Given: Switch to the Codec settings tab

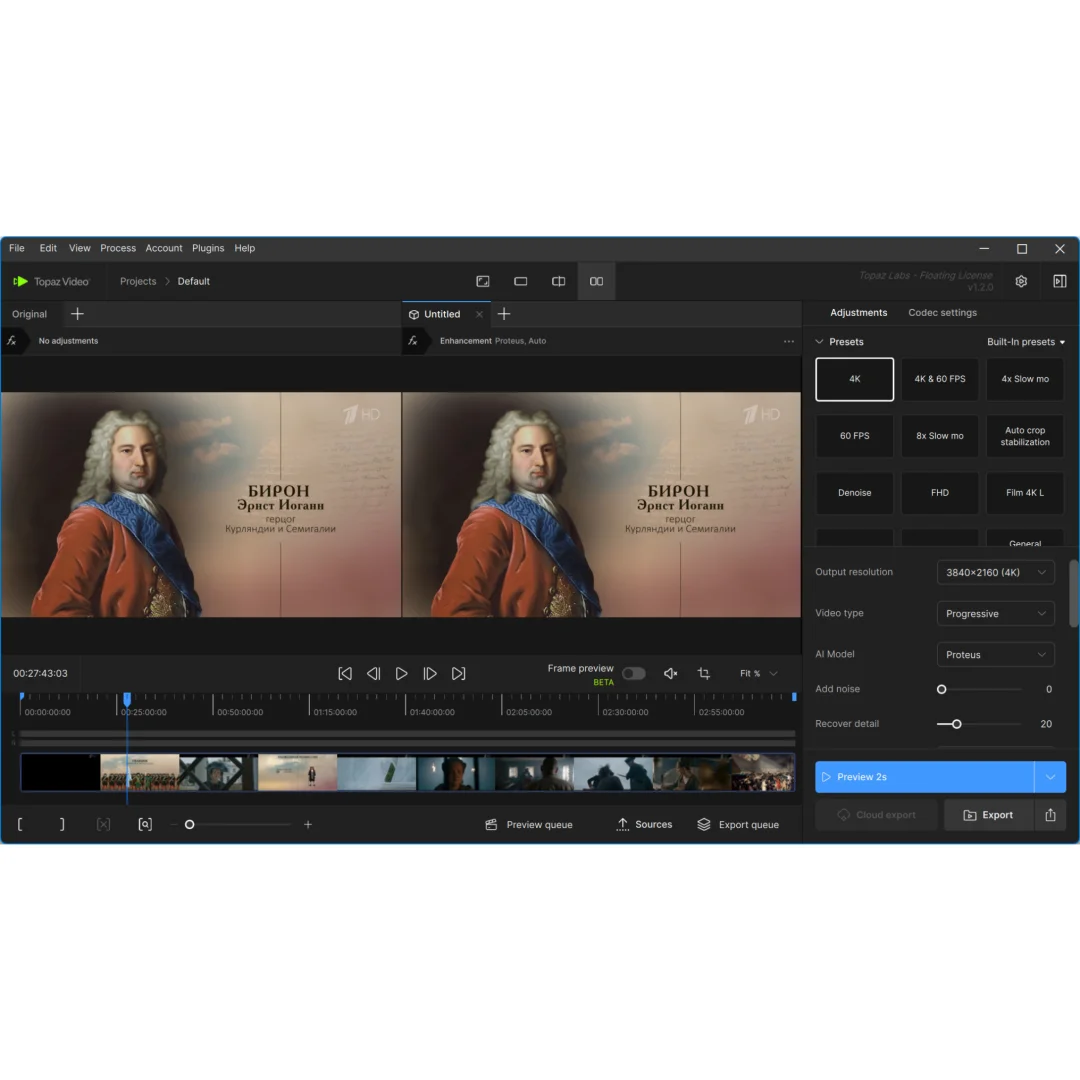Looking at the screenshot, I should click(942, 313).
